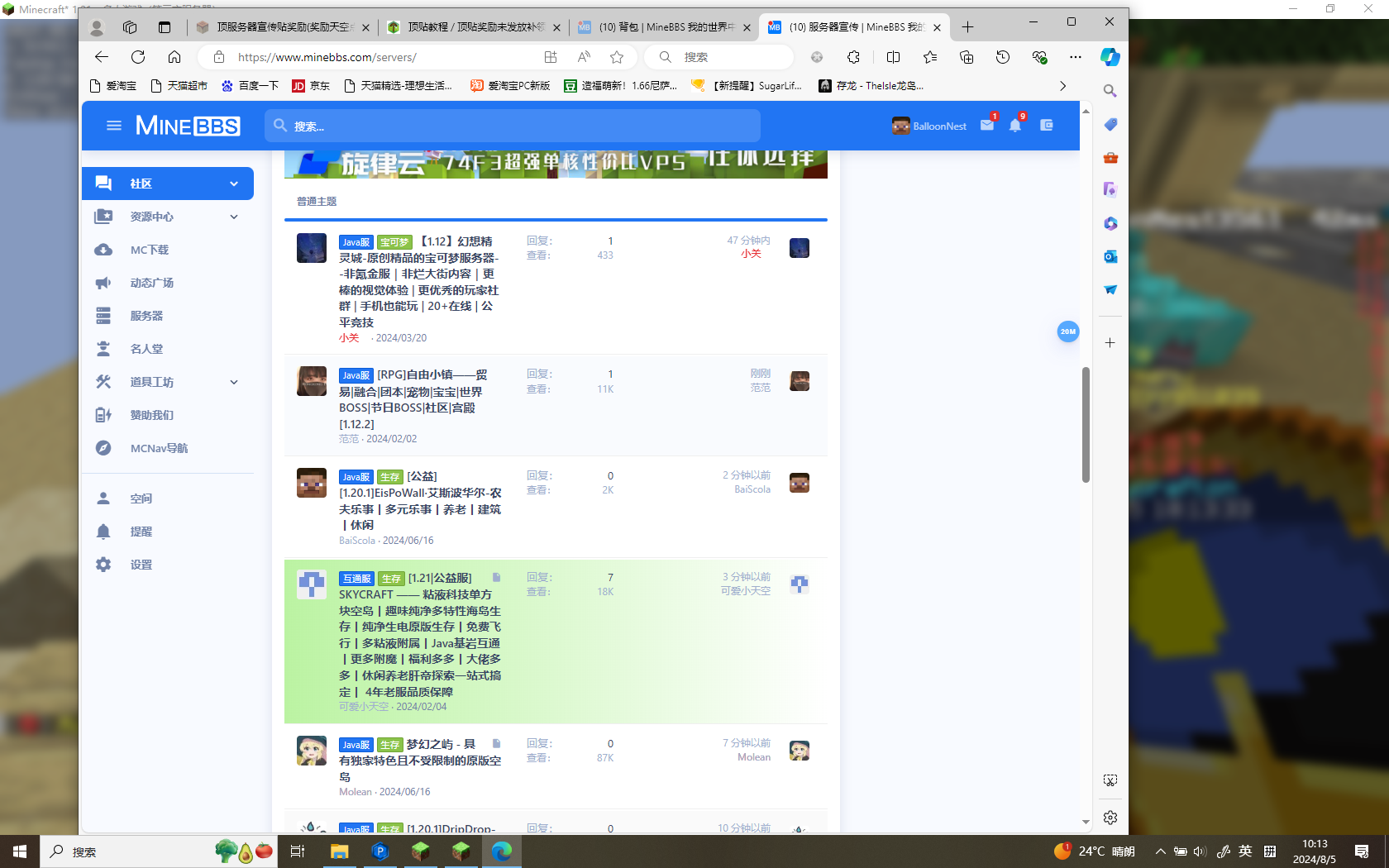Click 宝可梦 tag on first thread
The width and height of the screenshot is (1389, 868).
[x=394, y=242]
